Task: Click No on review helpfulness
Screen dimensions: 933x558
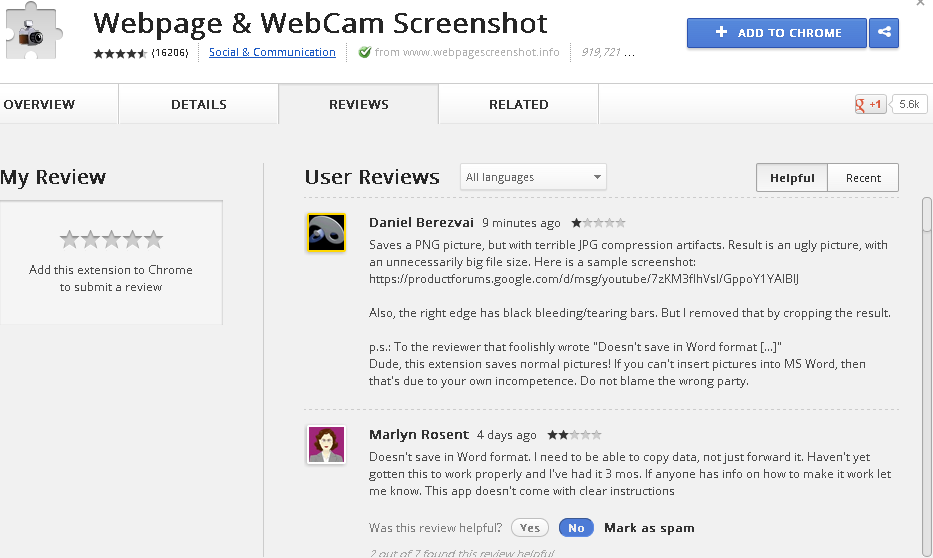Action: coord(576,528)
